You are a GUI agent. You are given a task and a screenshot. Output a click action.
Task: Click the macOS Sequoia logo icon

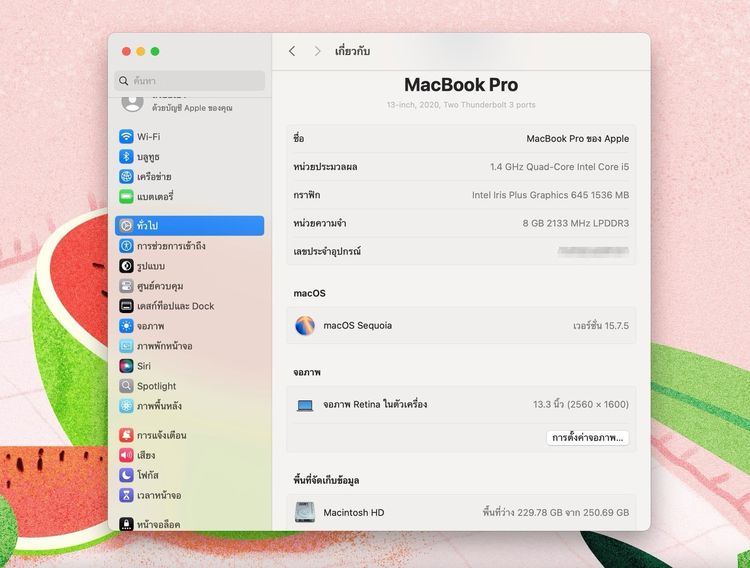coord(305,325)
